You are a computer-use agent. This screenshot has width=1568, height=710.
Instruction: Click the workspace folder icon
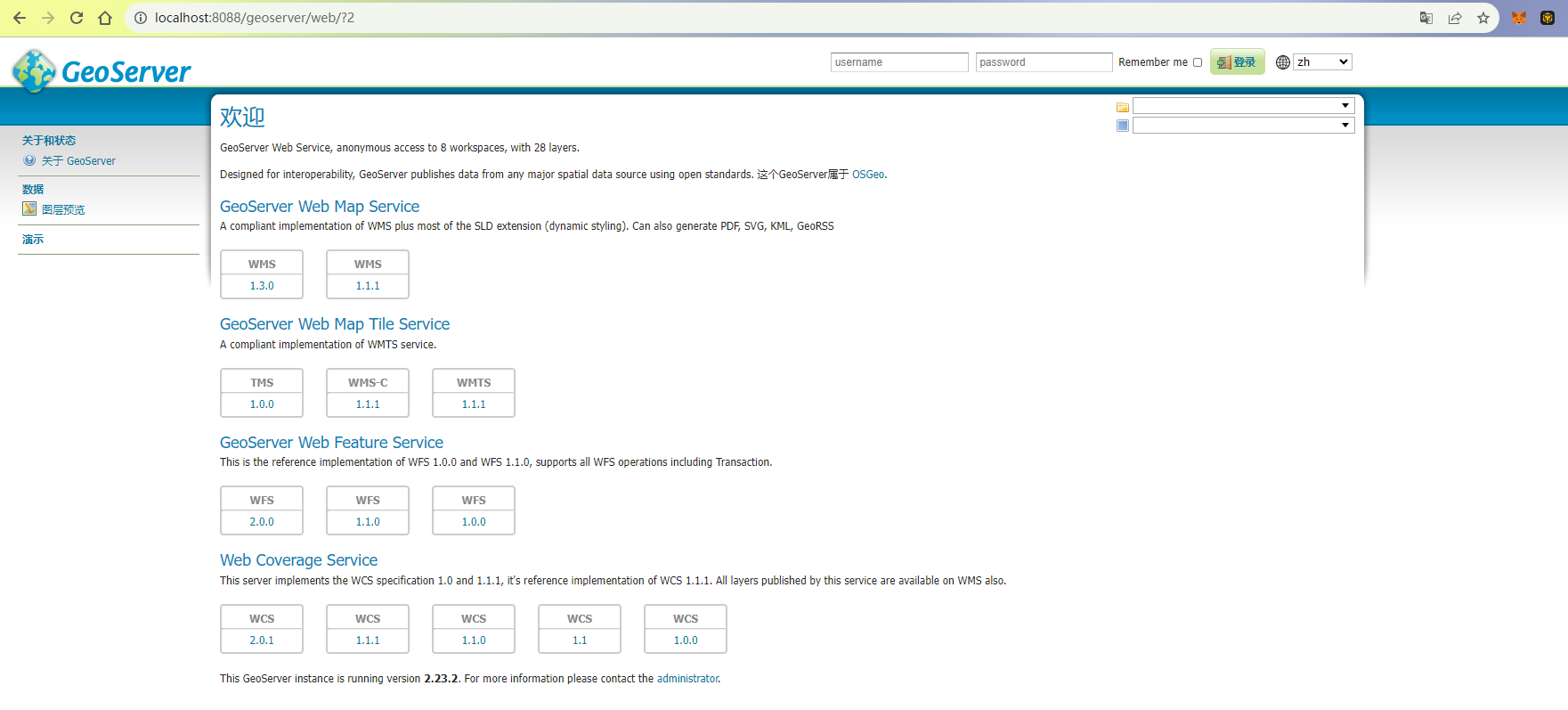click(1123, 107)
